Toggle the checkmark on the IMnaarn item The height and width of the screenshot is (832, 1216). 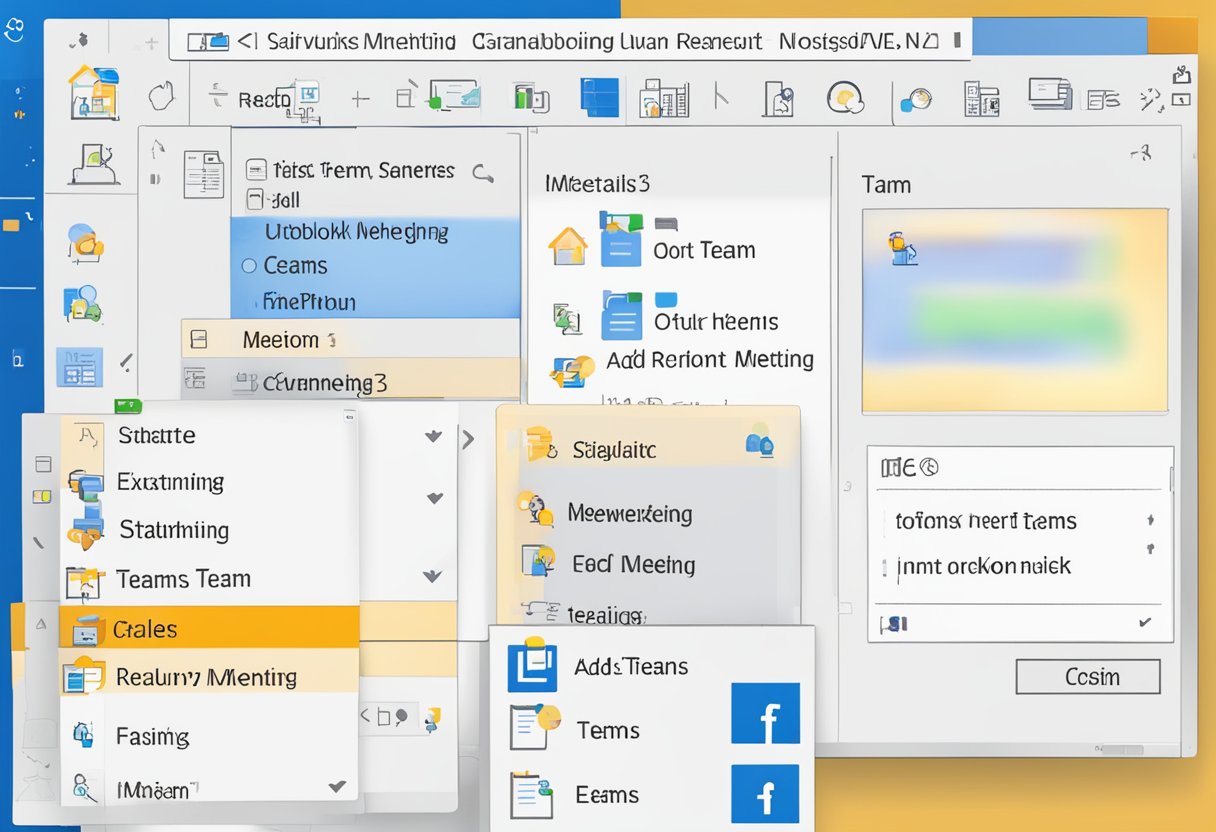(338, 788)
